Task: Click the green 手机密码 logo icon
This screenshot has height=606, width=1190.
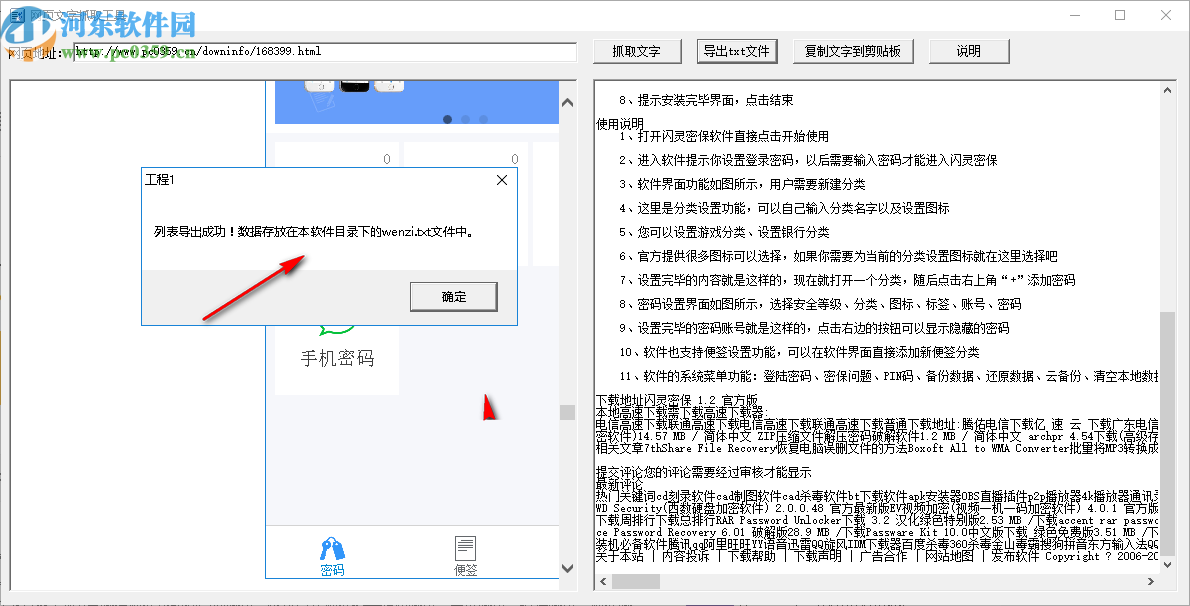Action: point(336,330)
